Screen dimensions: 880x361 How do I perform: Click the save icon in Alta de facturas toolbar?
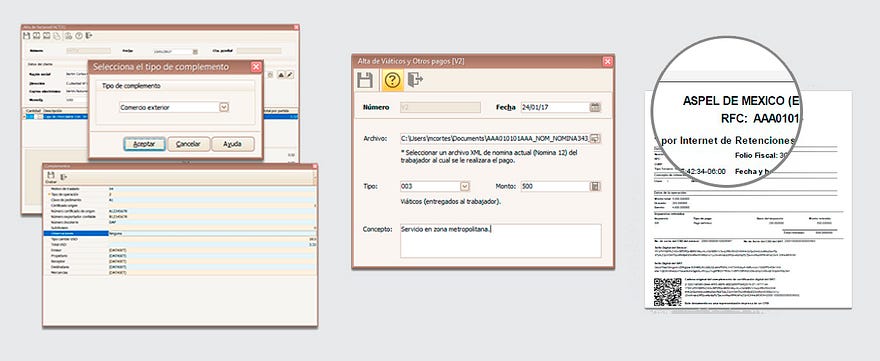[26, 35]
